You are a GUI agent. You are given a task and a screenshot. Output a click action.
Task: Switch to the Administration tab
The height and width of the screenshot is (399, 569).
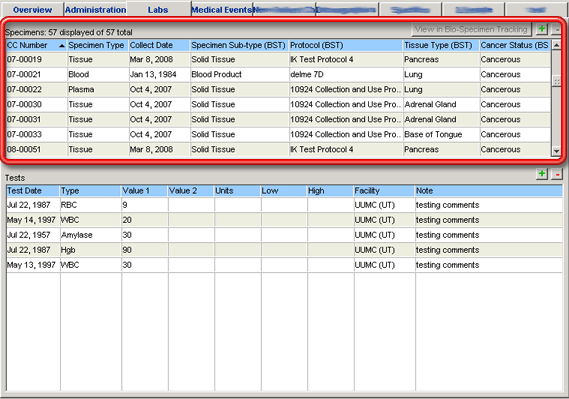point(95,10)
